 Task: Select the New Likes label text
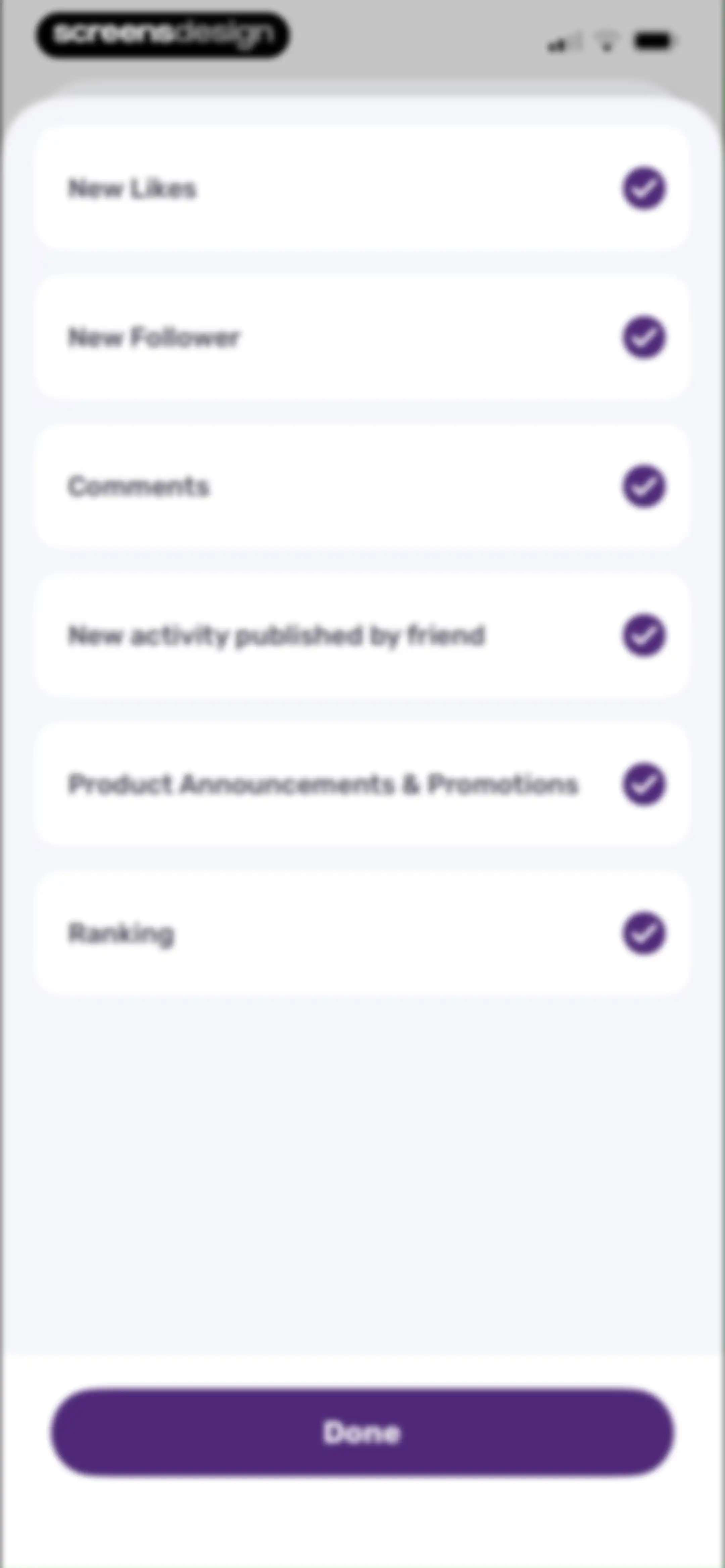coord(132,189)
